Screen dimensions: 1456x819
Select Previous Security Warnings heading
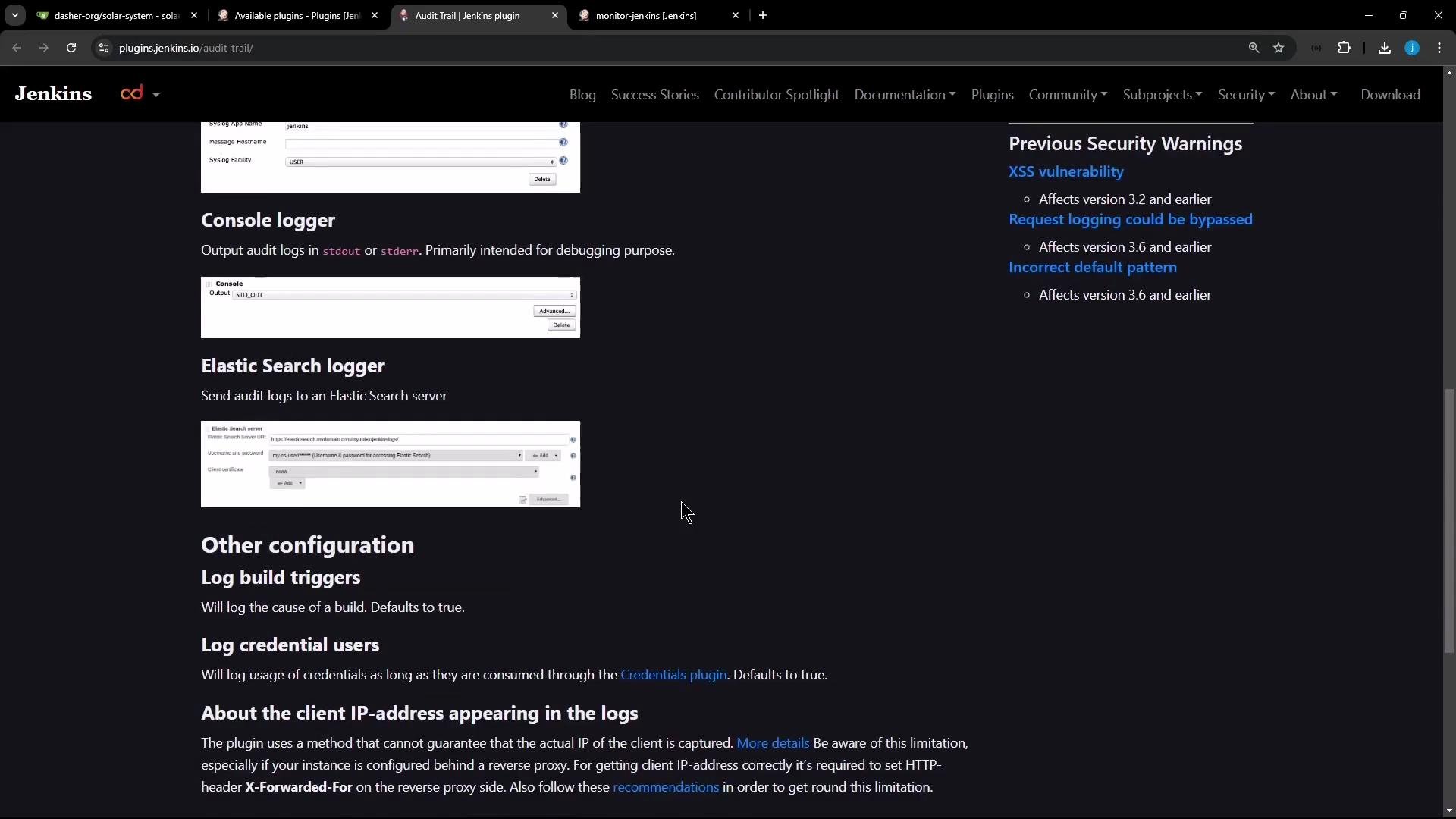click(1125, 143)
